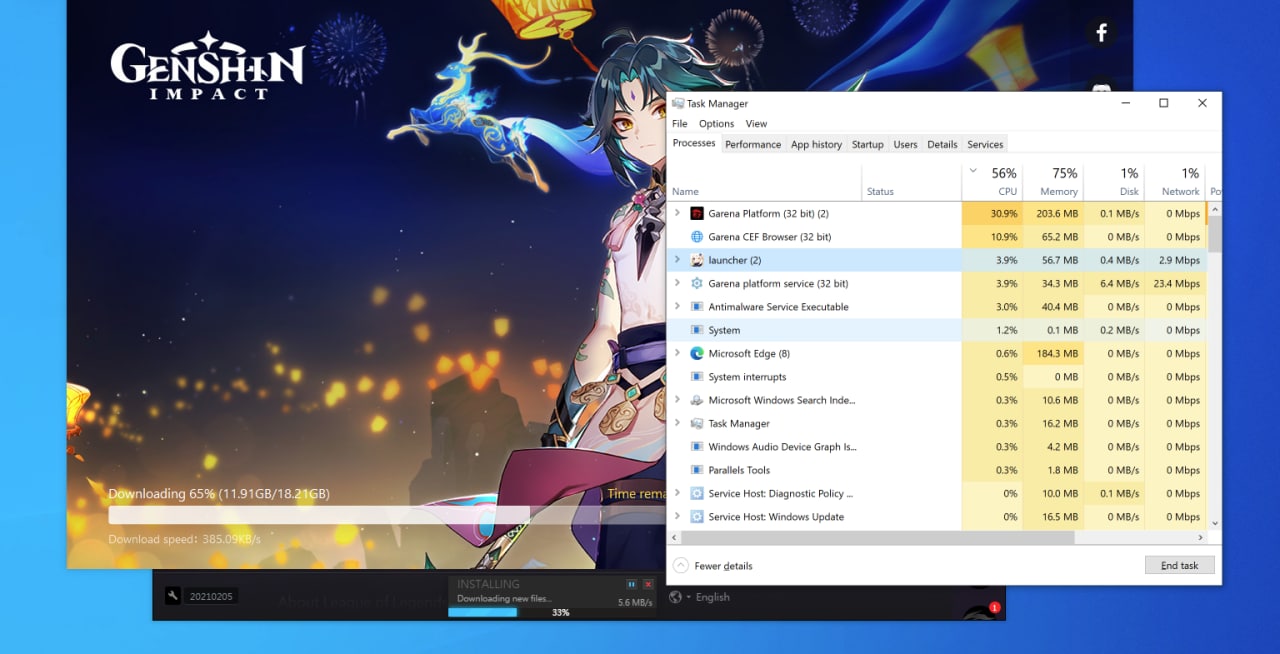This screenshot has height=654, width=1280.
Task: Pause the League of Legends installation
Action: coord(631,584)
